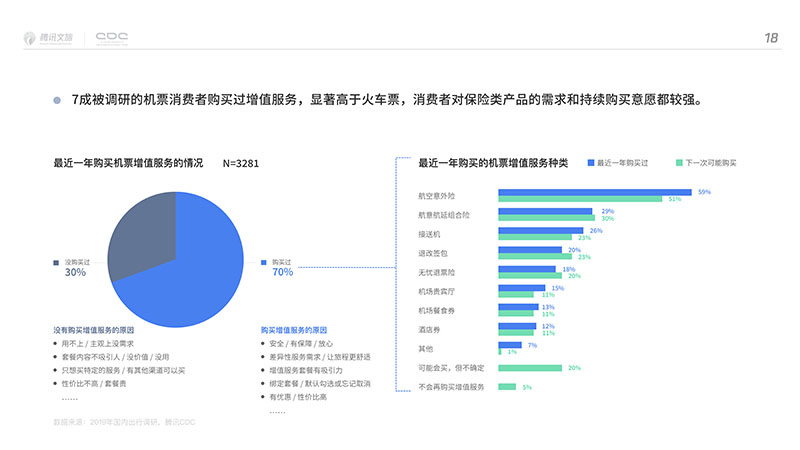Select the bullet 性价比不高 / 套餐贵
Viewport: 800px width, 450px height.
pyautogui.click(x=94, y=384)
